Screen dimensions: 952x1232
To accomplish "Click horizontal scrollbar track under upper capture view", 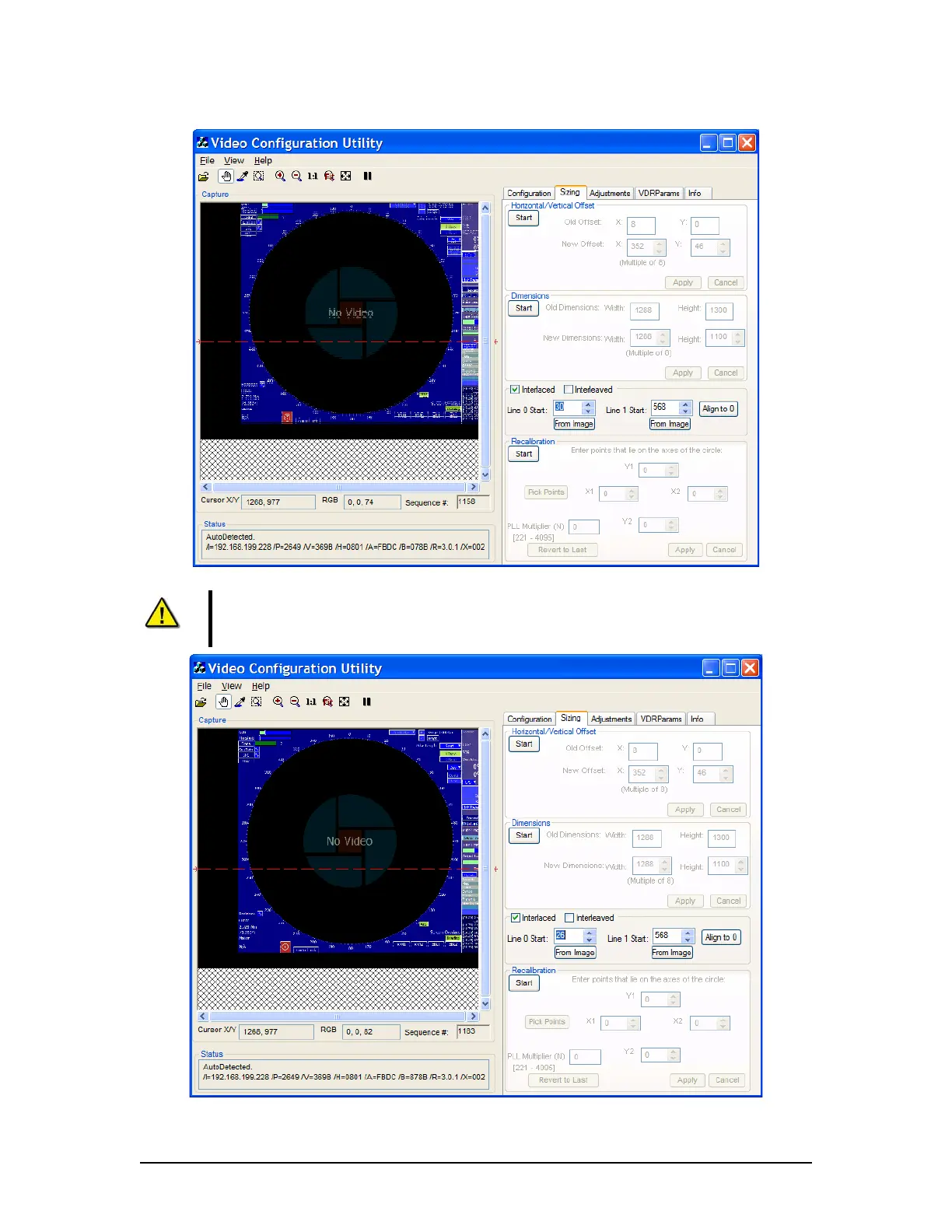I will (x=338, y=488).
